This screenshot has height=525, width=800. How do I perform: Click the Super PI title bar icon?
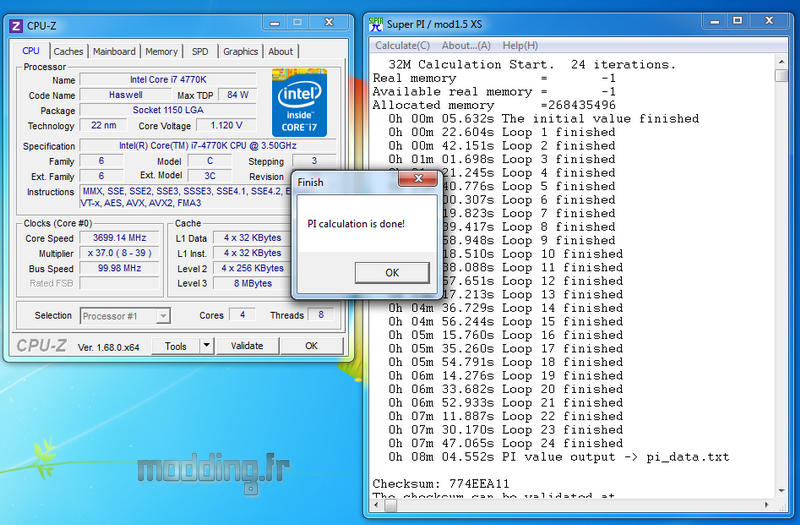point(376,24)
